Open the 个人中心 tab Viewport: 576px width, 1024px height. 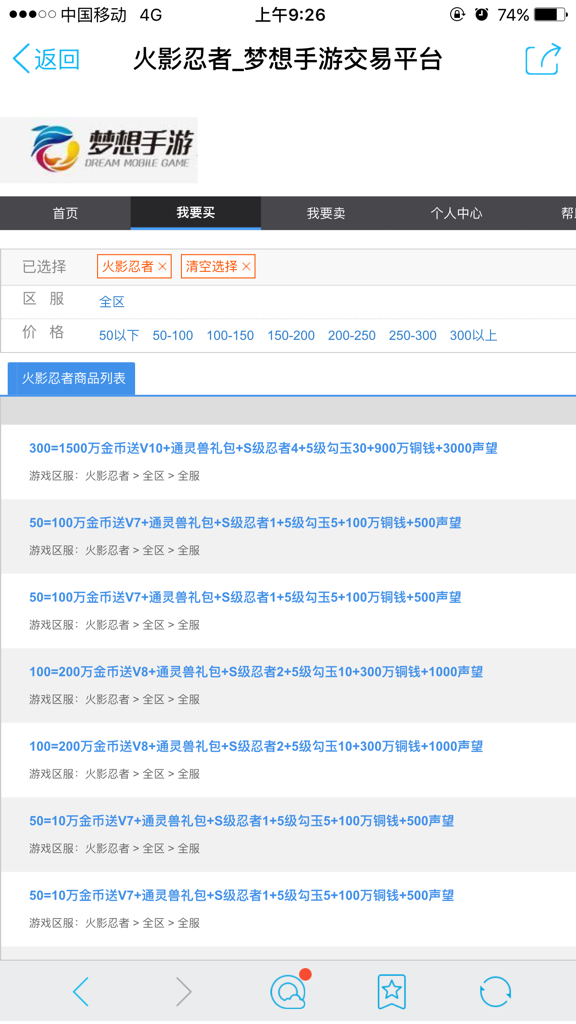tap(456, 213)
